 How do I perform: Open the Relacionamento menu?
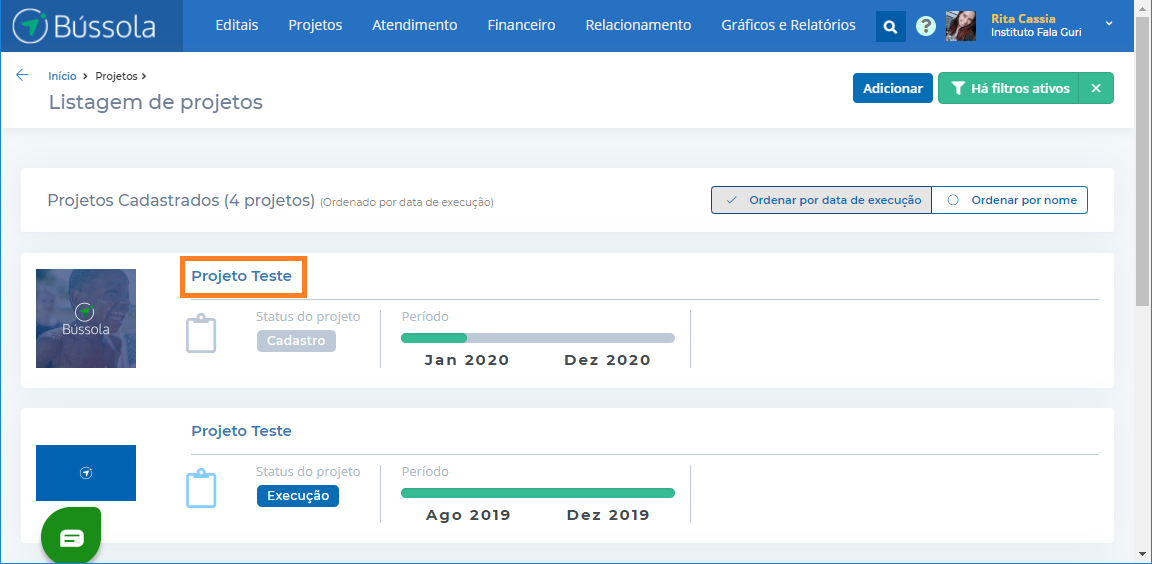[x=638, y=25]
